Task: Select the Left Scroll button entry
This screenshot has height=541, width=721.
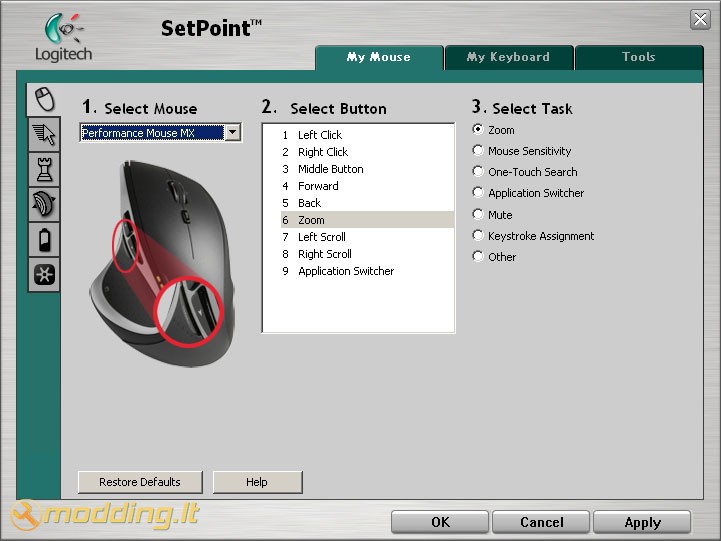Action: (x=367, y=237)
